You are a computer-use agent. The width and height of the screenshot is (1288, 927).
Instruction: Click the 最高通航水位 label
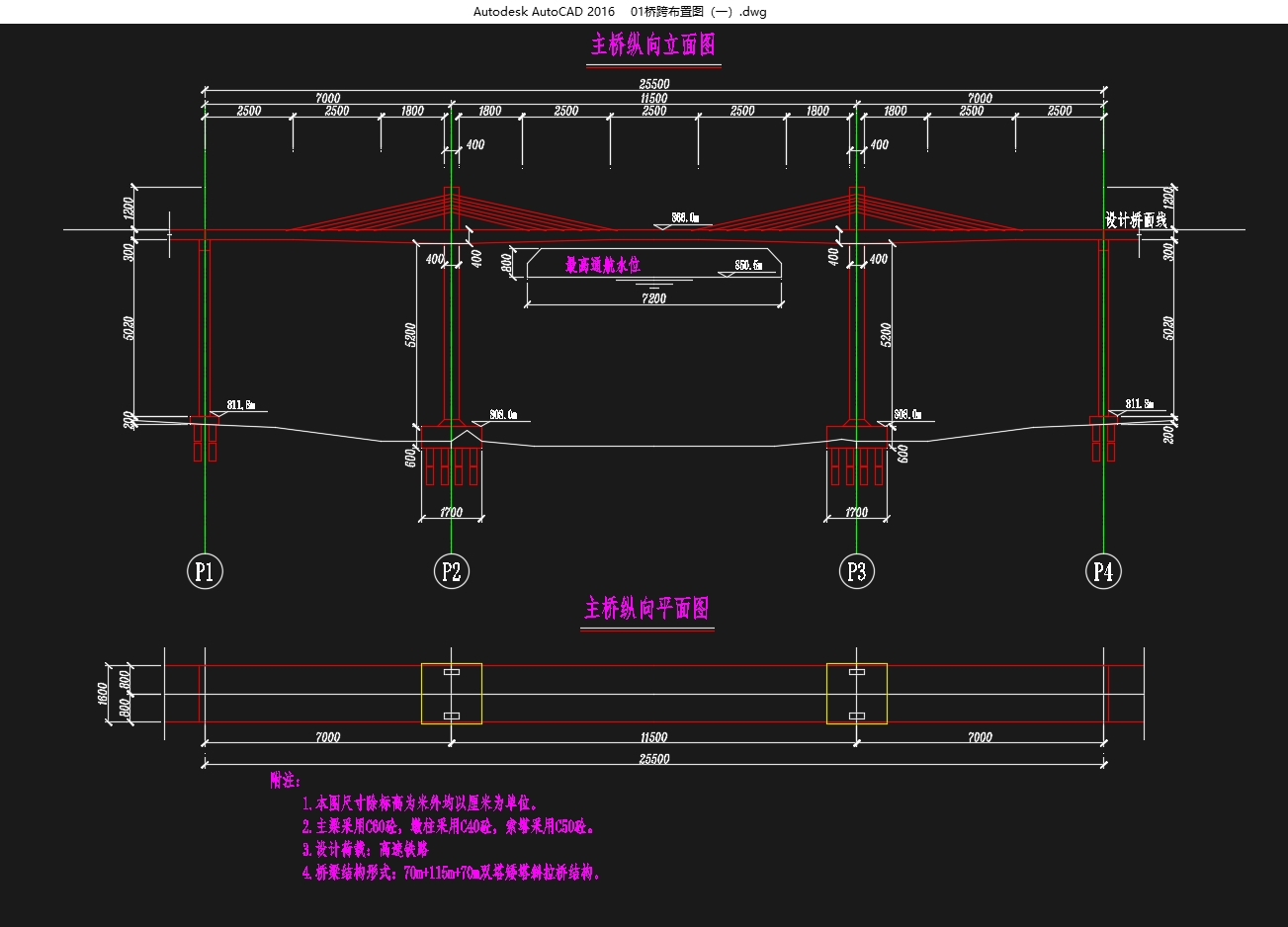[x=603, y=265]
